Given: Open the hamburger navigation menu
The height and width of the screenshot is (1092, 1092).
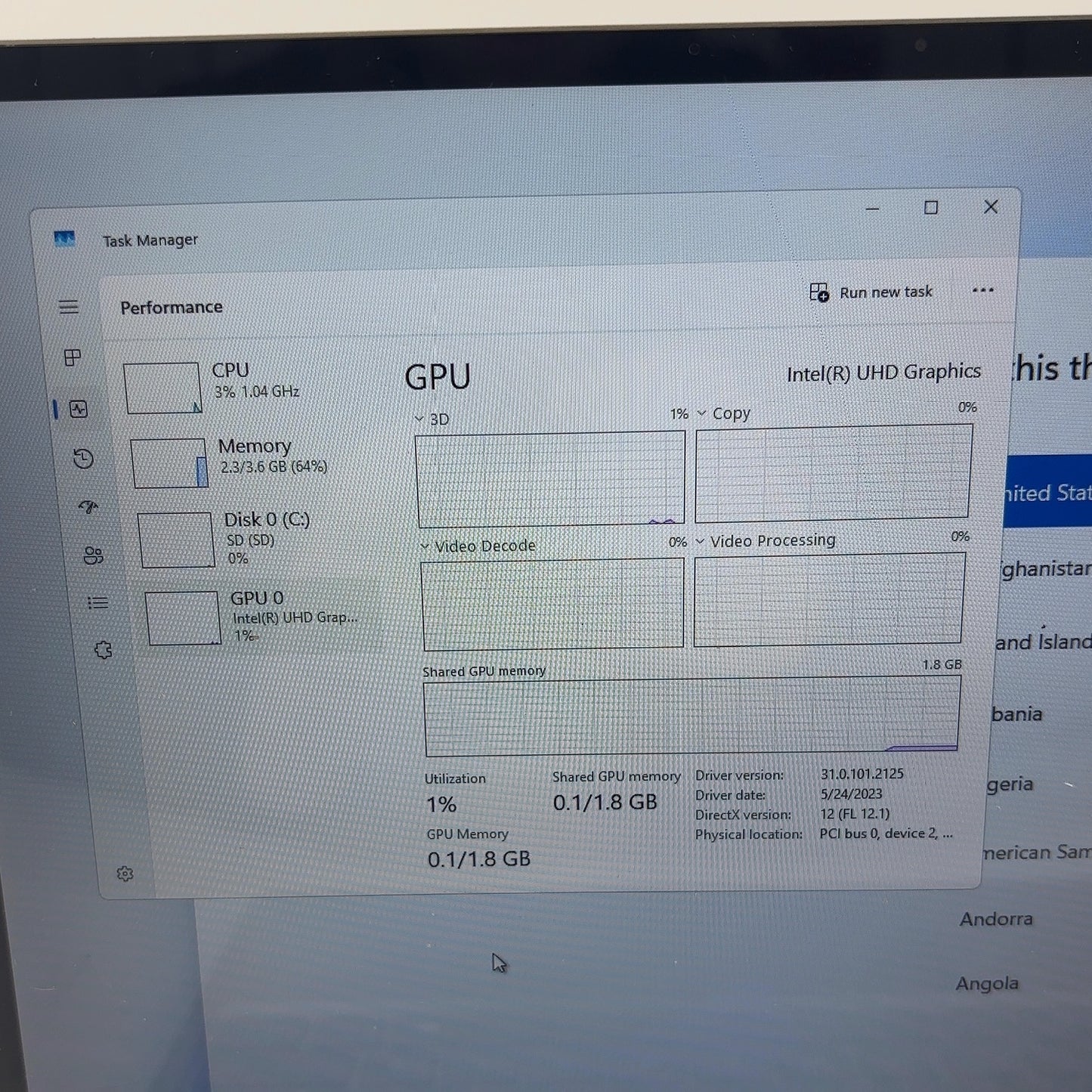Looking at the screenshot, I should click(x=69, y=307).
